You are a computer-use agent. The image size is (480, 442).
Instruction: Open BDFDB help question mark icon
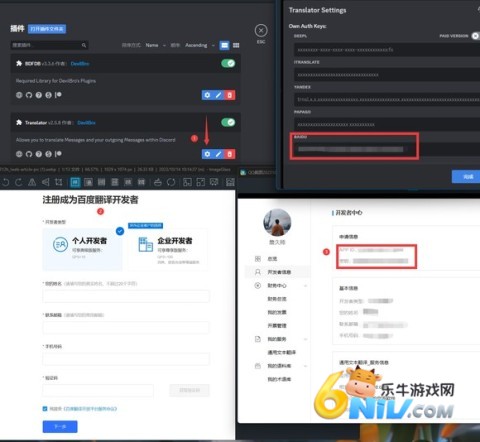pyautogui.click(x=39, y=95)
